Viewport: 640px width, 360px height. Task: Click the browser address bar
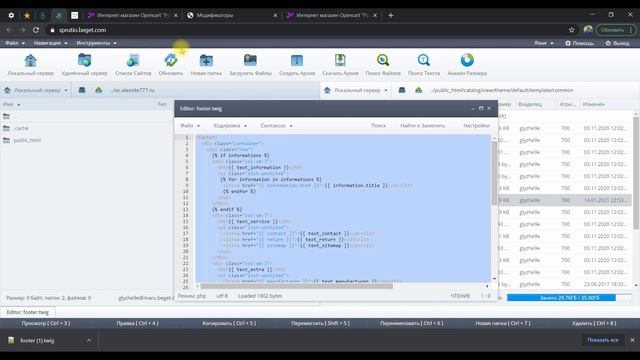pyautogui.click(x=306, y=30)
